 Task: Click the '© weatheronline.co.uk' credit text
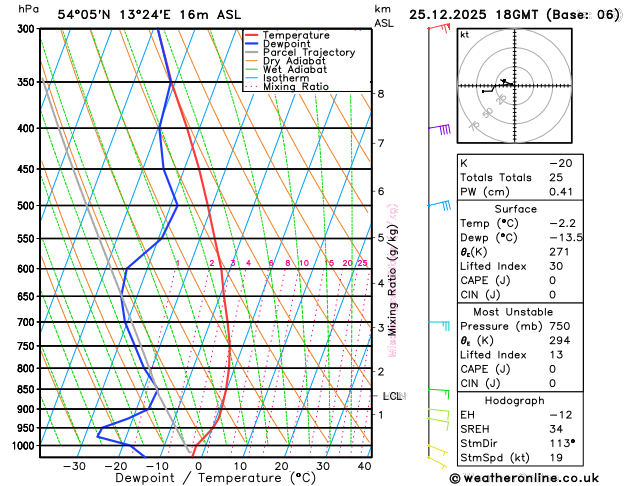click(x=524, y=478)
